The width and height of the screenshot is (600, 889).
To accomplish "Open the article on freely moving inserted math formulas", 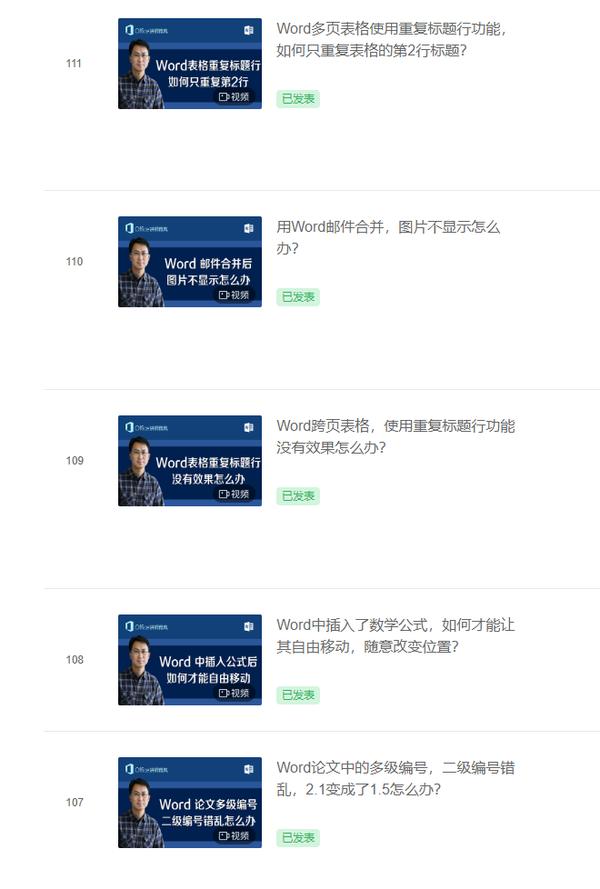I will pyautogui.click(x=396, y=636).
